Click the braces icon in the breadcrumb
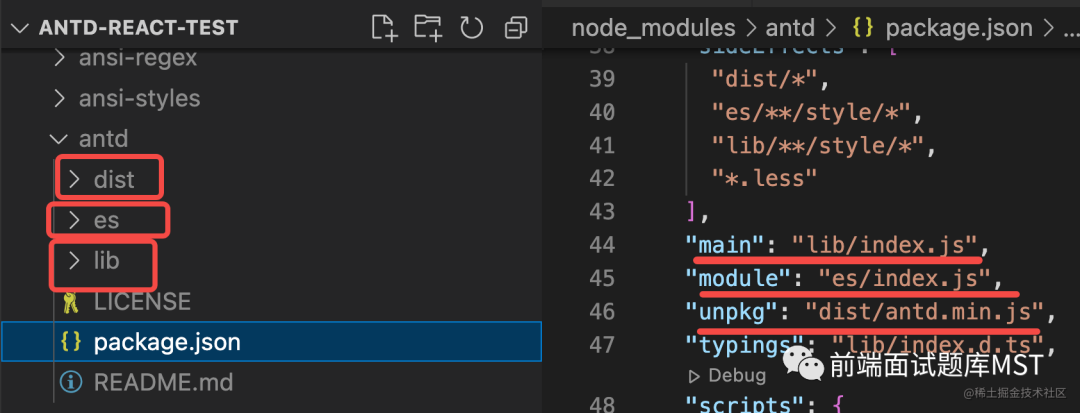The image size is (1080, 413). (x=862, y=28)
